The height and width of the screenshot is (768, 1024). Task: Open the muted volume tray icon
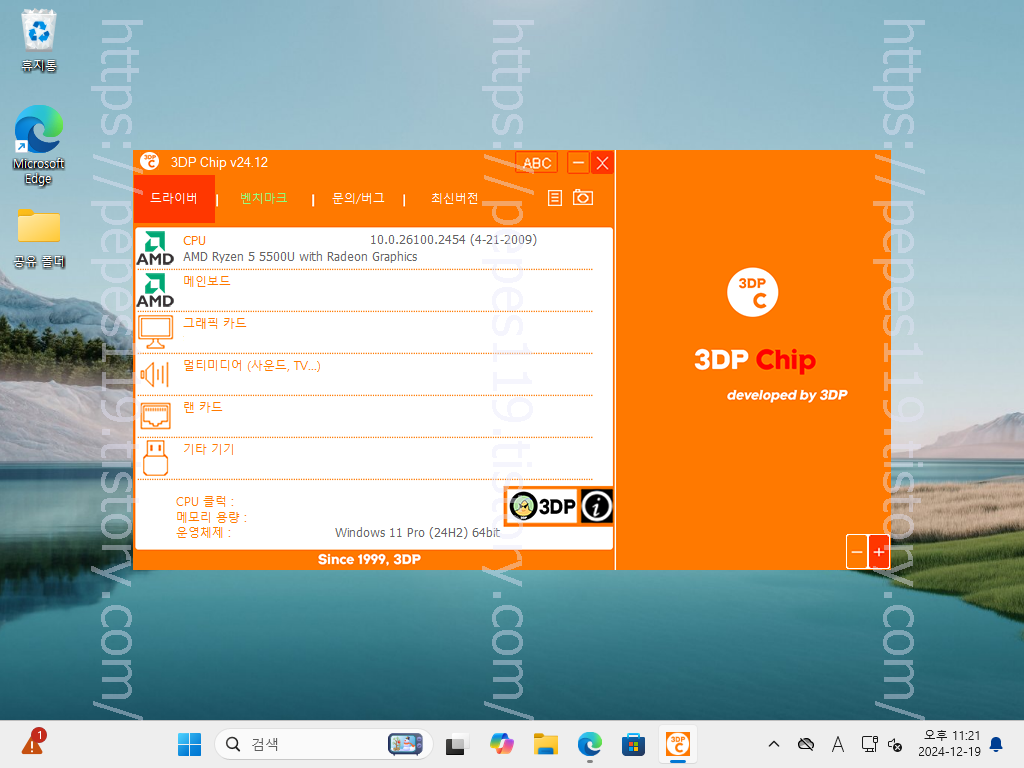895,744
